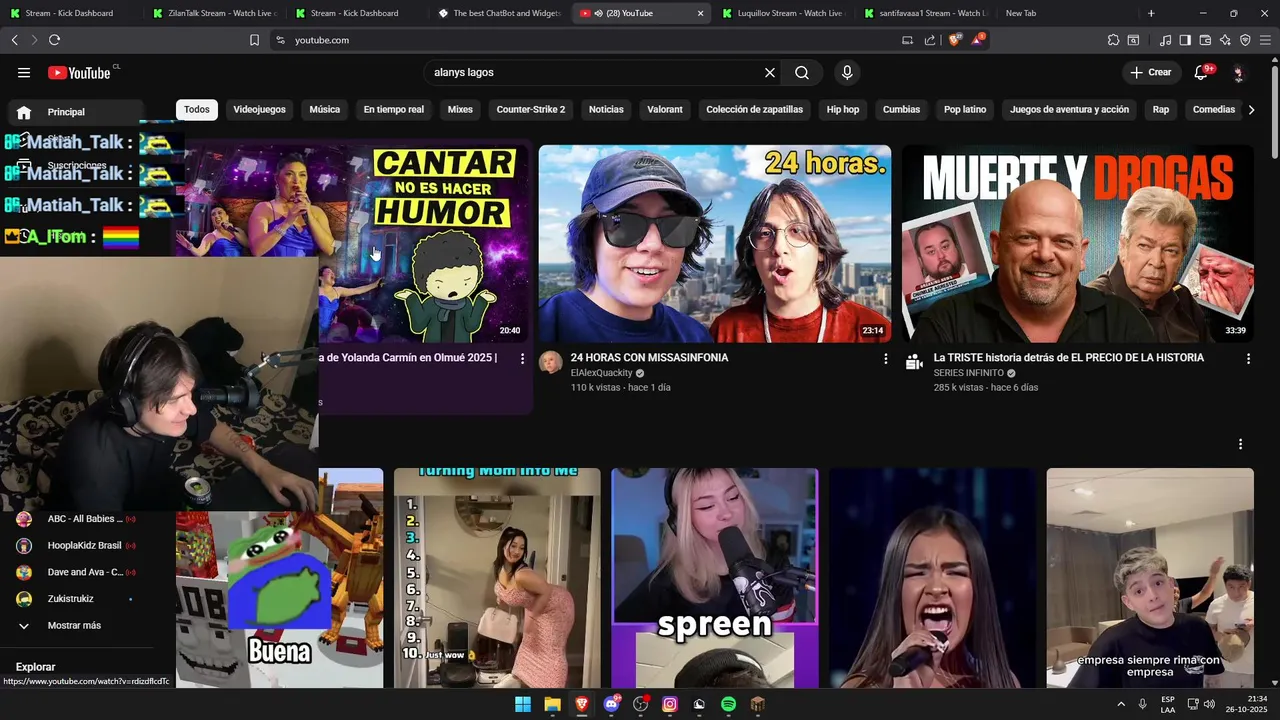
Task: Open the ElAlexQuackity channel link
Action: click(x=602, y=373)
